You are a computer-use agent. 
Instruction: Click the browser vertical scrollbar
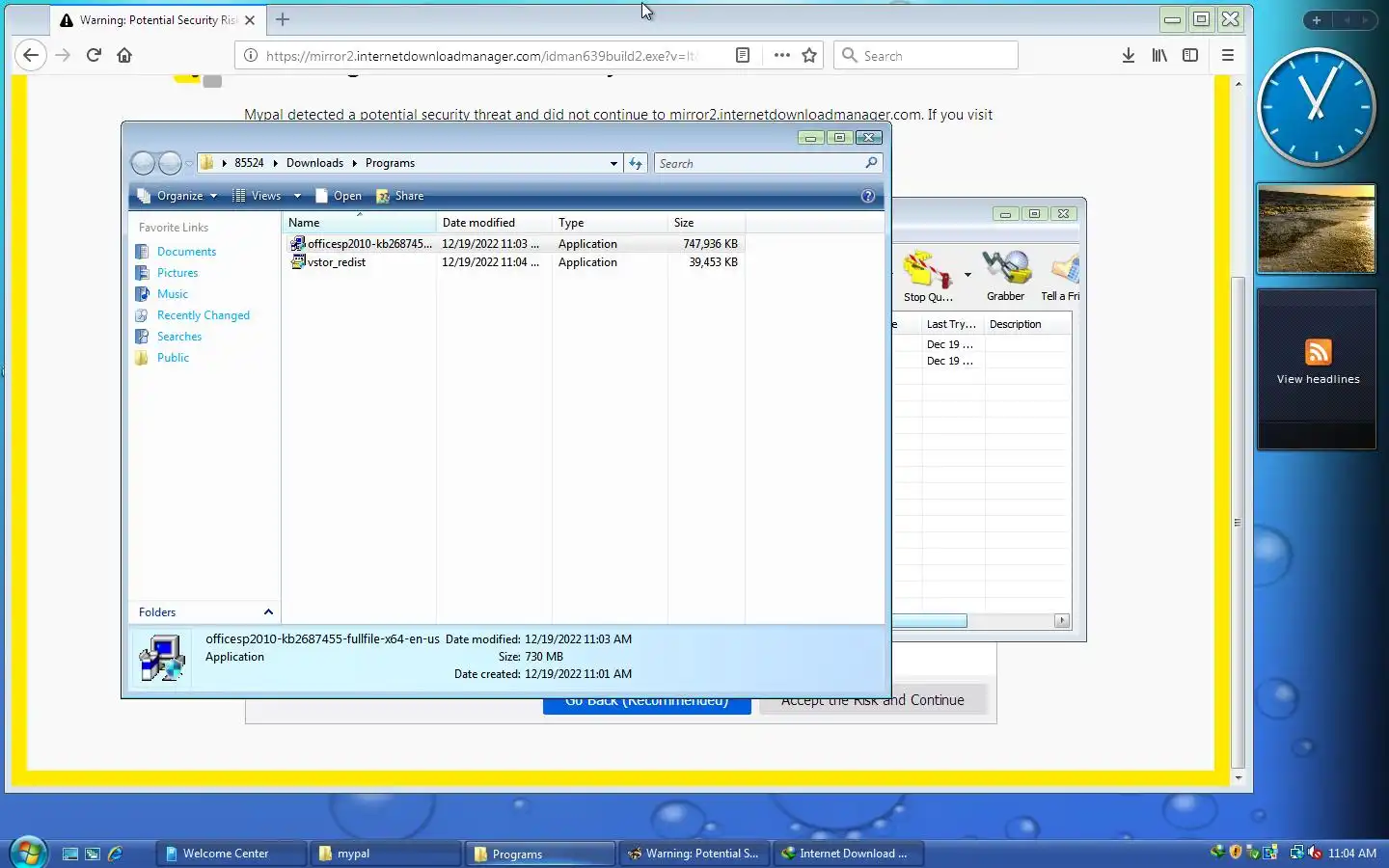(1239, 521)
